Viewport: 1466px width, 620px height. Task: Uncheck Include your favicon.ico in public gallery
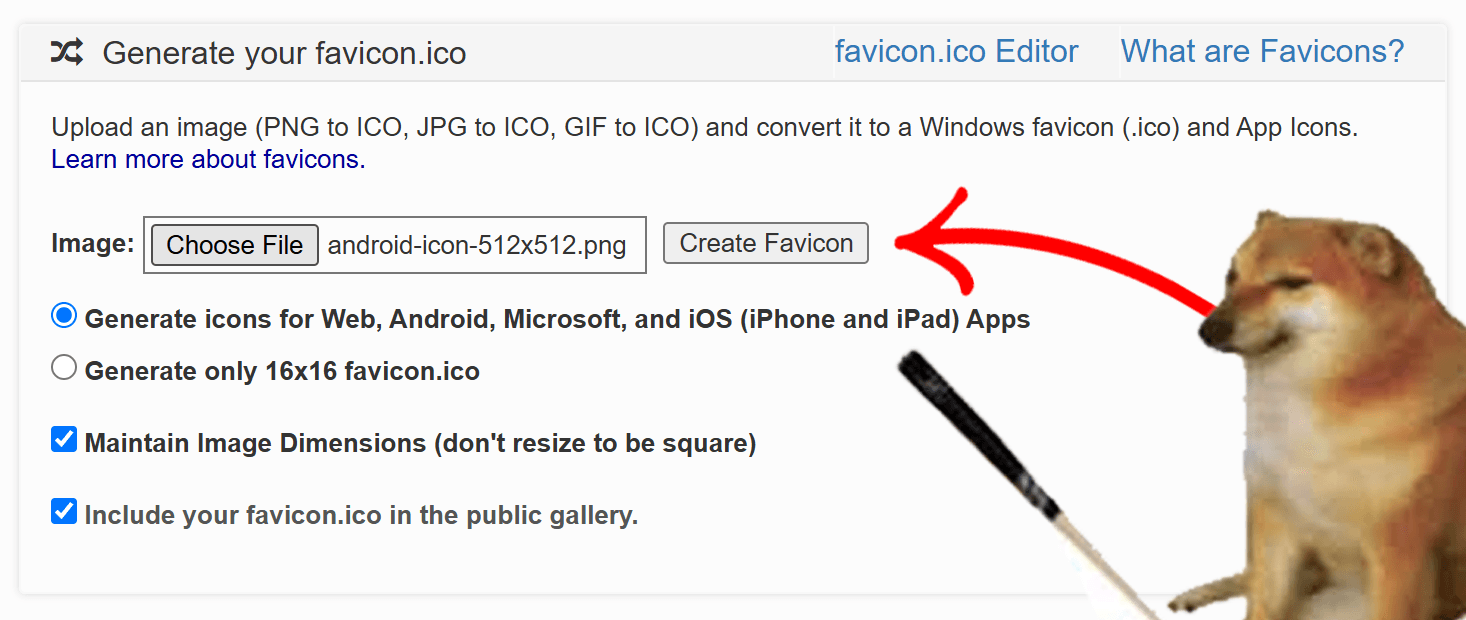click(x=63, y=512)
